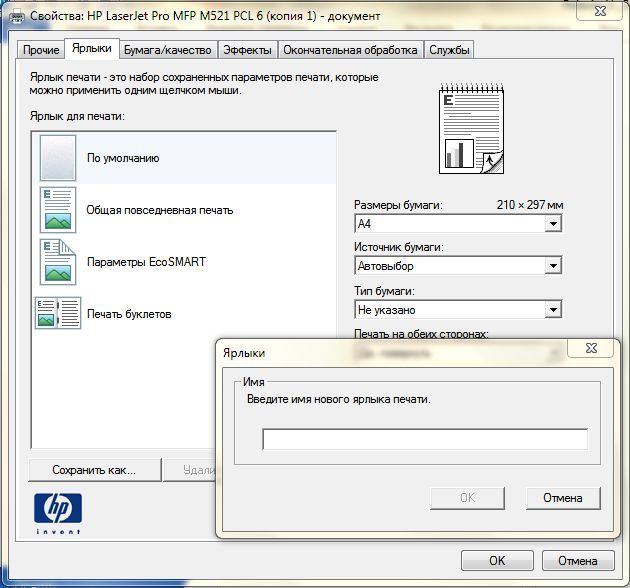Close the printer properties window
Viewport: 630px width, 588px height.
point(600,11)
